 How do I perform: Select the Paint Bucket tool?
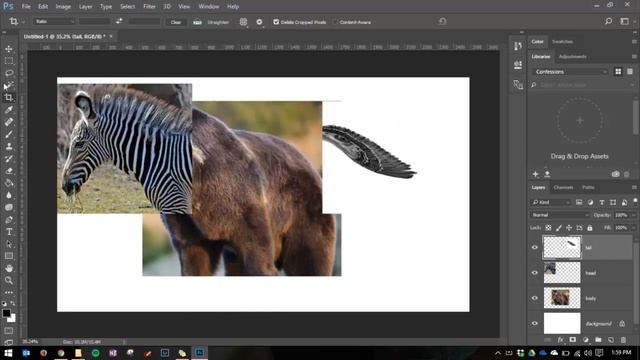[9, 183]
